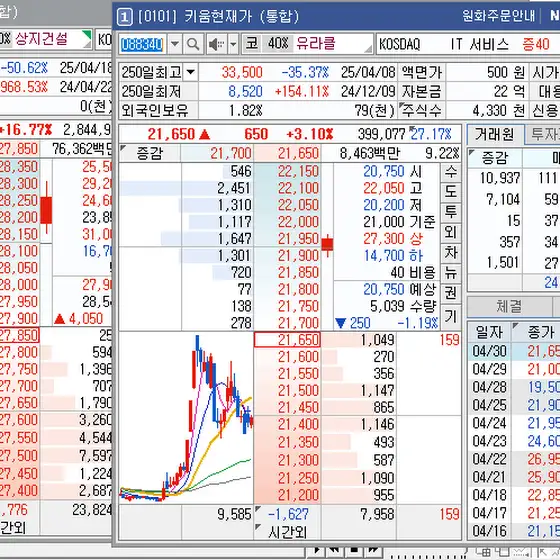The height and width of the screenshot is (560, 560).
Task: Click the highlighted bid price 21,650 in order book
Action: [x=288, y=340]
